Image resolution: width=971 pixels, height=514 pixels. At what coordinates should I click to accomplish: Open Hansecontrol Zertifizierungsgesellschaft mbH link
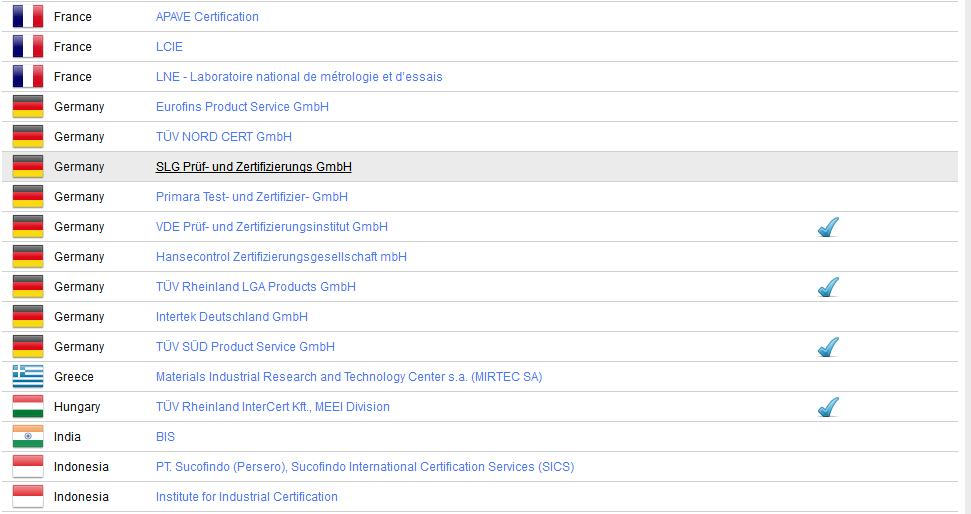[x=281, y=257]
